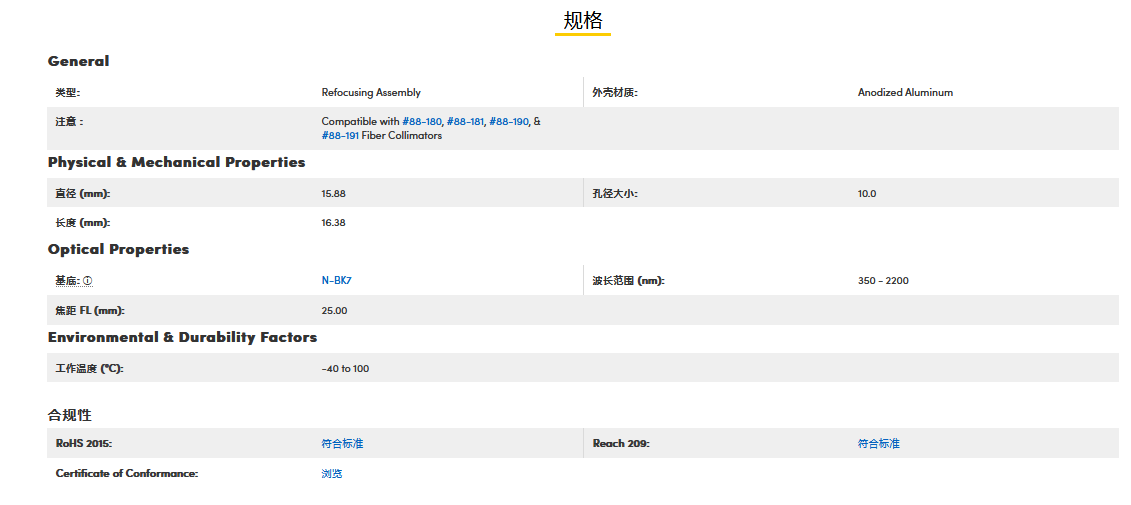1131x505 pixels.
Task: Click the Optical Properties heading
Action: click(x=118, y=249)
